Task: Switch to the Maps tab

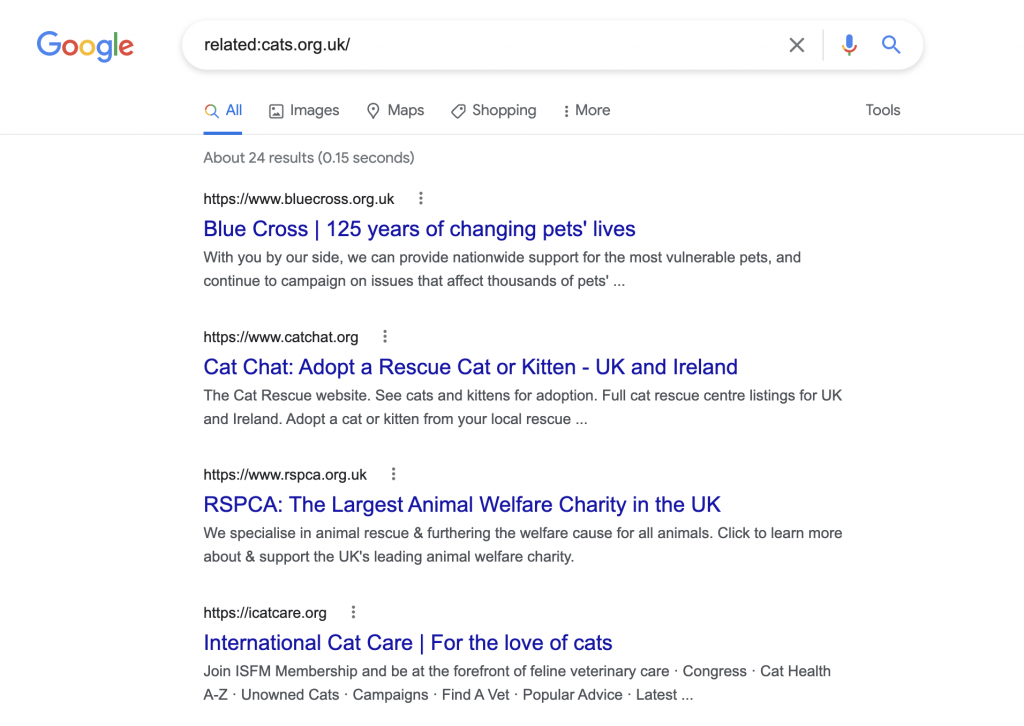Action: 395,110
